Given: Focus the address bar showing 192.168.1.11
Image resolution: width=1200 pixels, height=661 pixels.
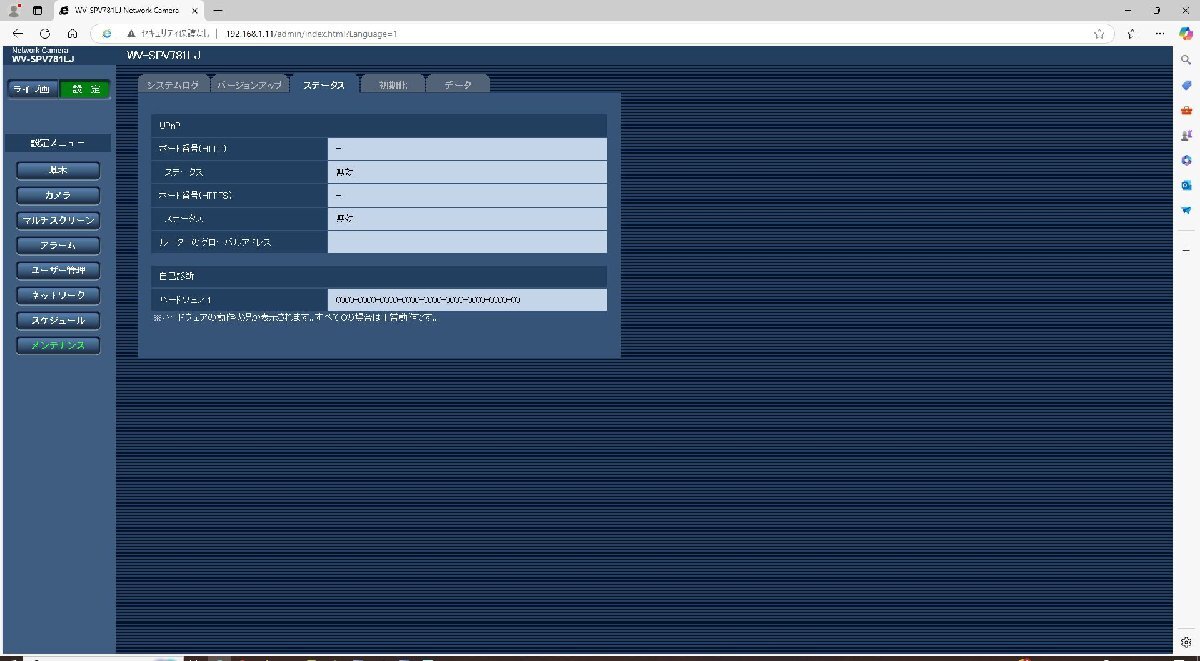Looking at the screenshot, I should pyautogui.click(x=600, y=33).
